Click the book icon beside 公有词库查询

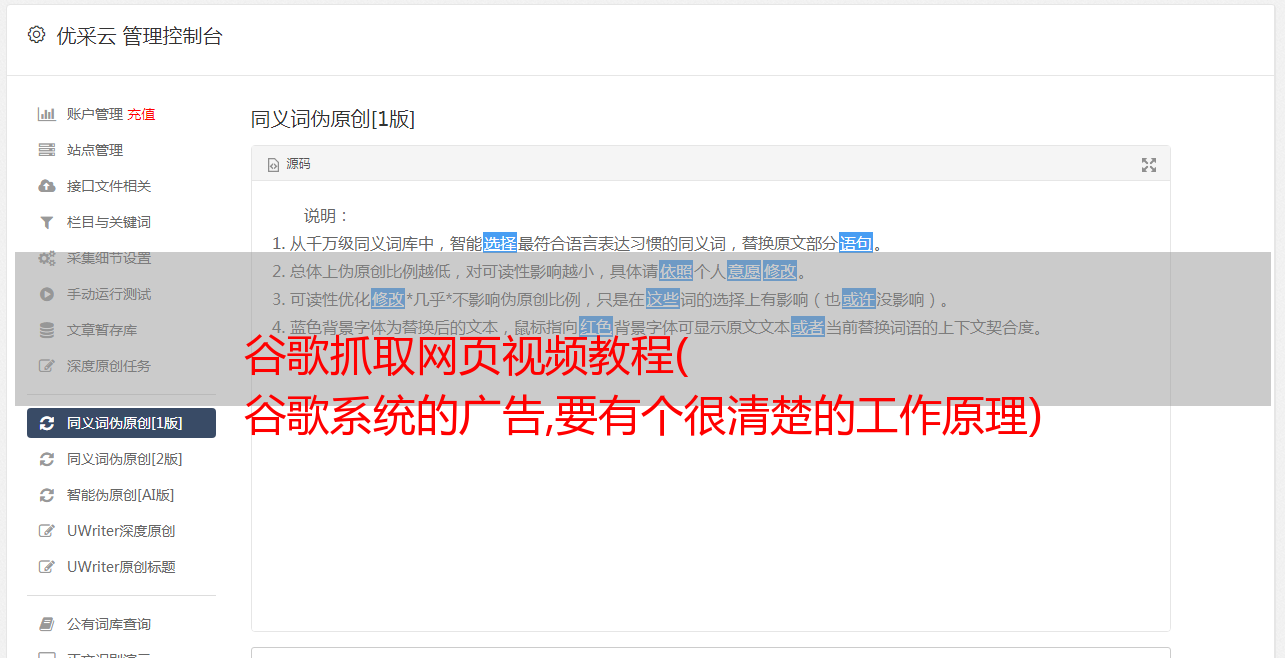point(46,624)
